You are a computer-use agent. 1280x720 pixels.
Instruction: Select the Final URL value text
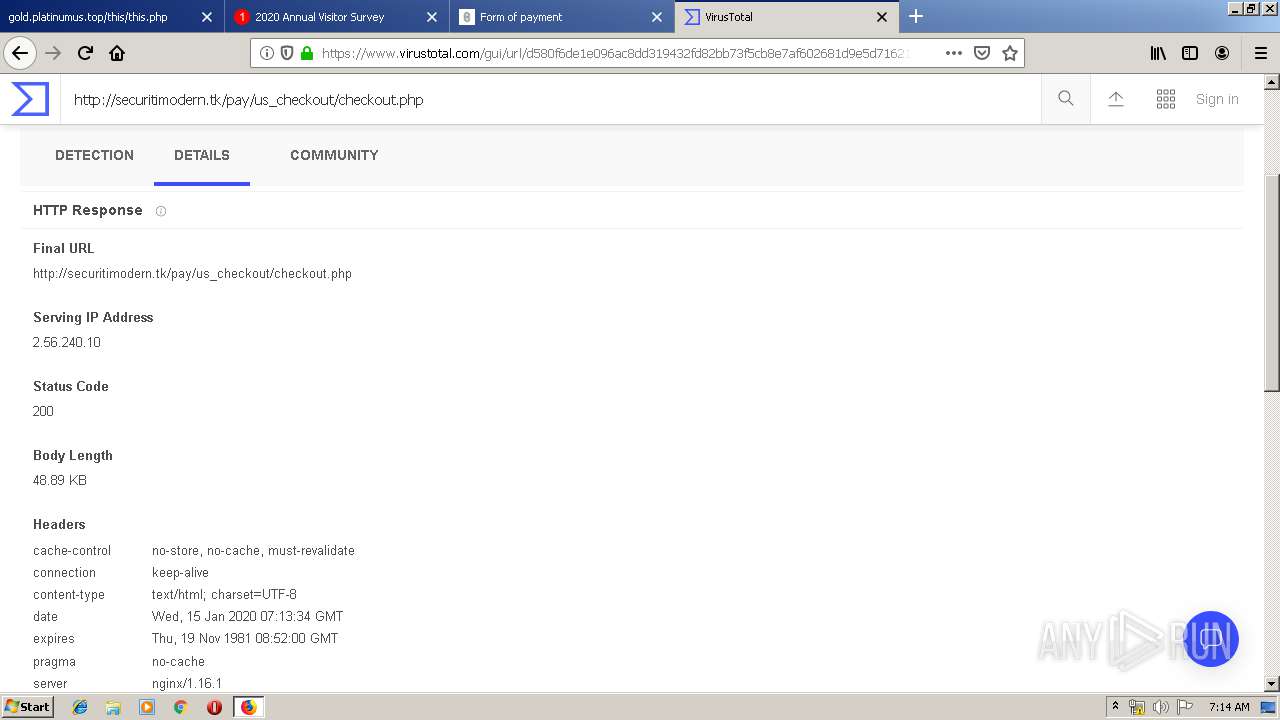192,273
